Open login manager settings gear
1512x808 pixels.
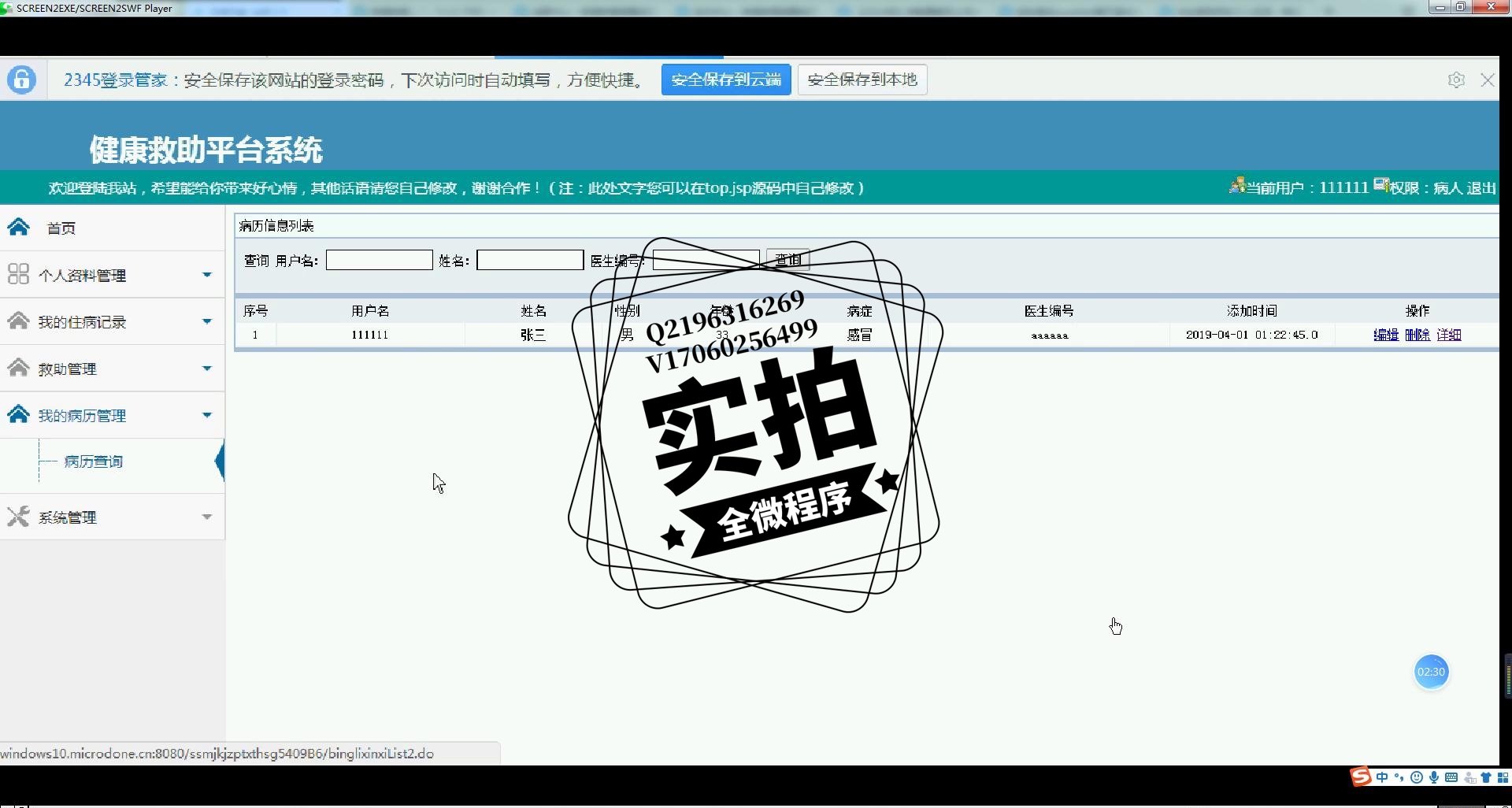pos(1456,80)
